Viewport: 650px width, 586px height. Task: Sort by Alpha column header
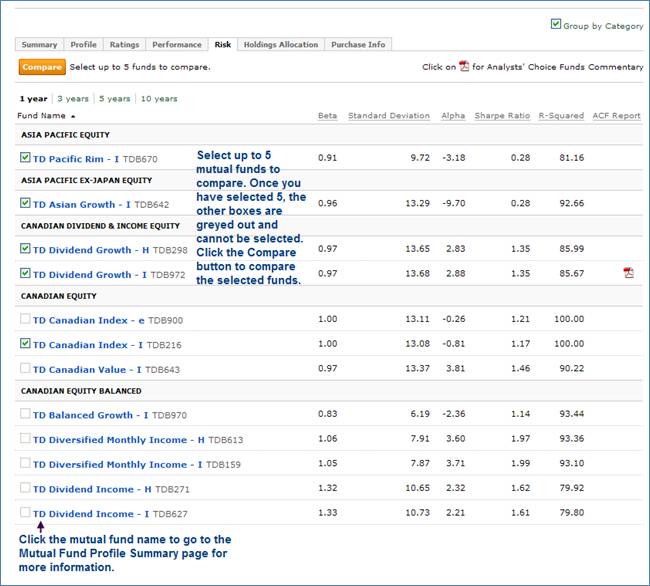453,116
